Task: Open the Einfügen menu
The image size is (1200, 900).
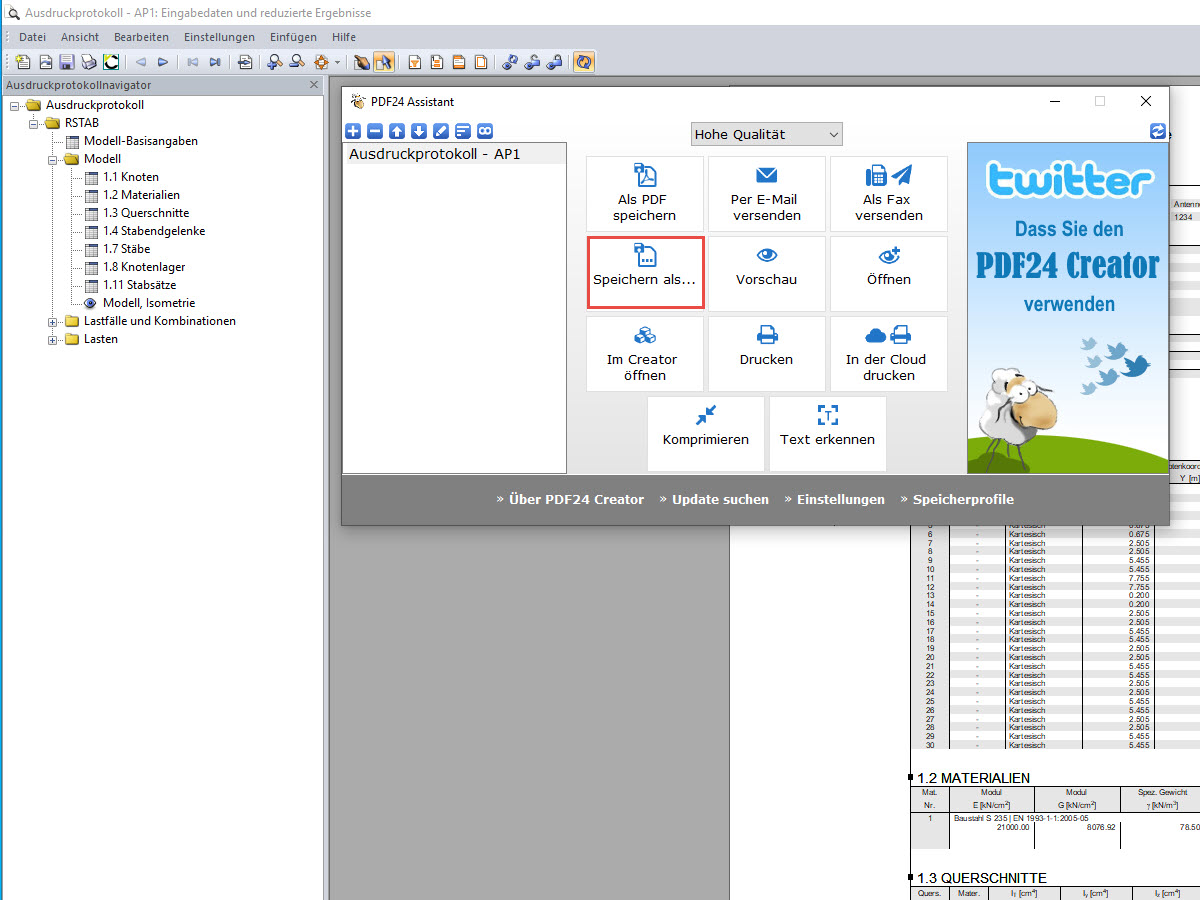Action: pos(293,37)
